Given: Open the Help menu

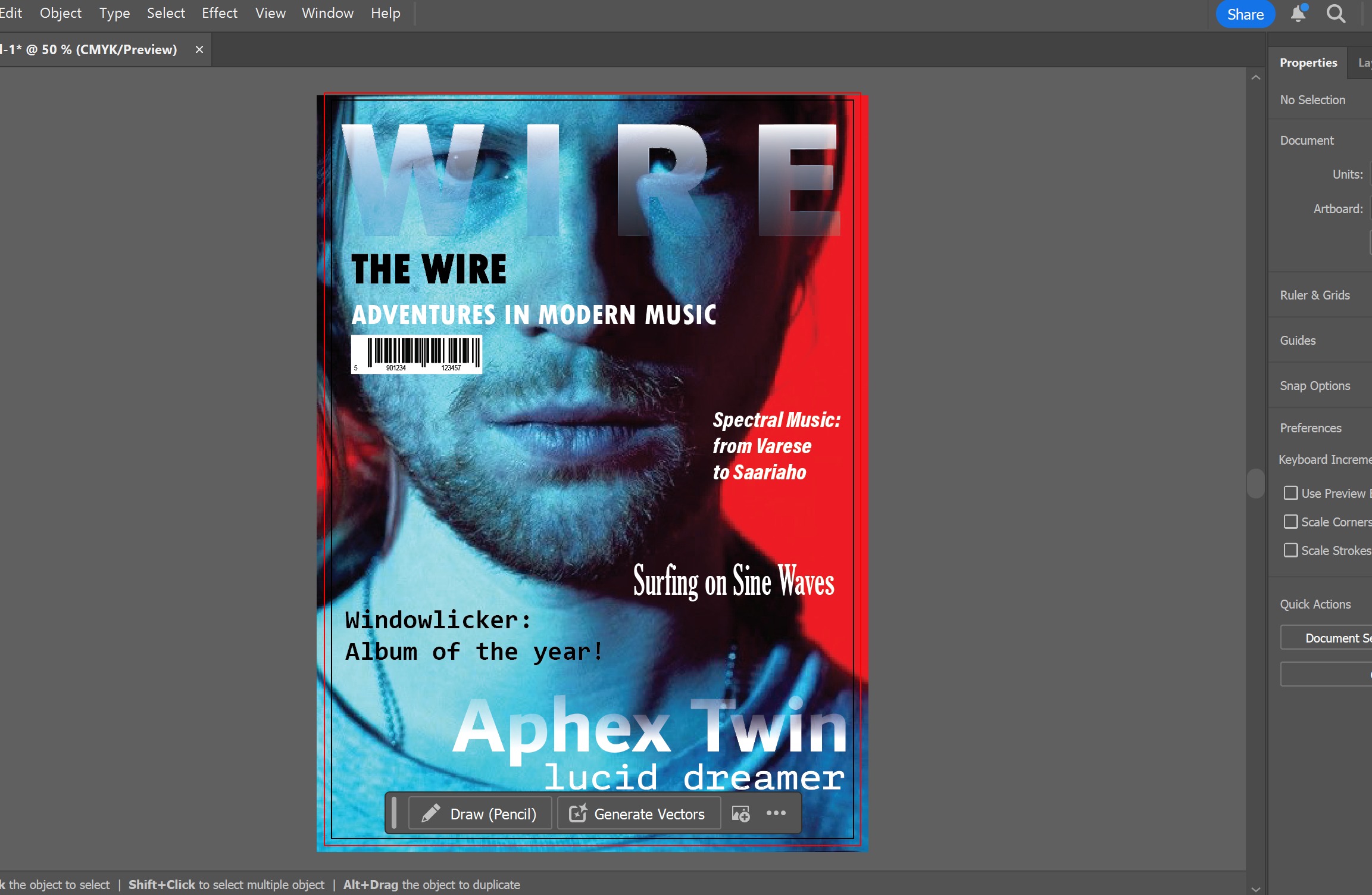Looking at the screenshot, I should point(386,13).
